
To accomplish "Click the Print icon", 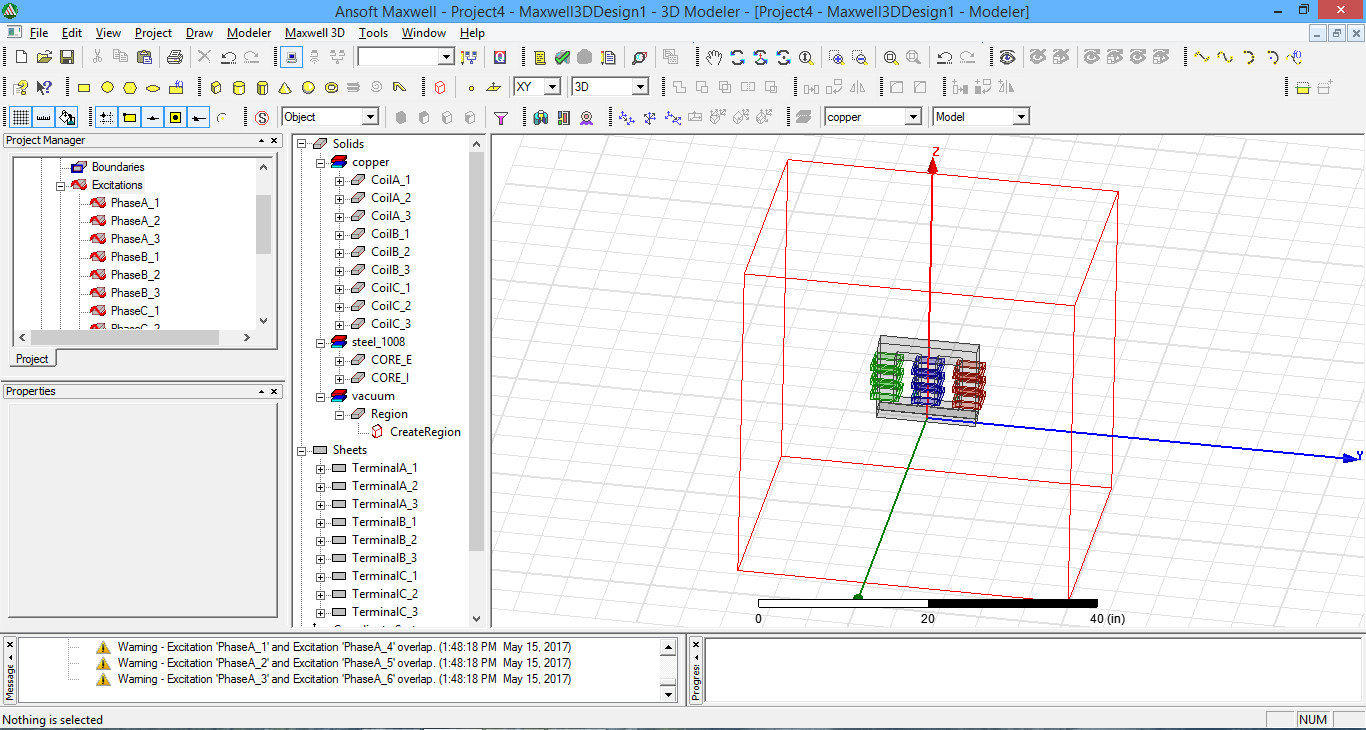I will click(x=176, y=57).
